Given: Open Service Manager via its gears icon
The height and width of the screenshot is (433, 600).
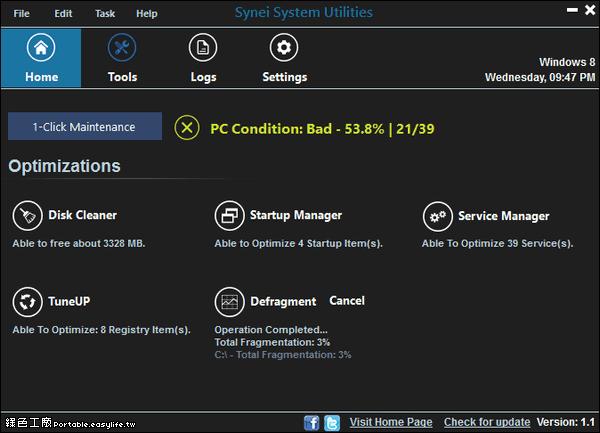Looking at the screenshot, I should coord(437,215).
